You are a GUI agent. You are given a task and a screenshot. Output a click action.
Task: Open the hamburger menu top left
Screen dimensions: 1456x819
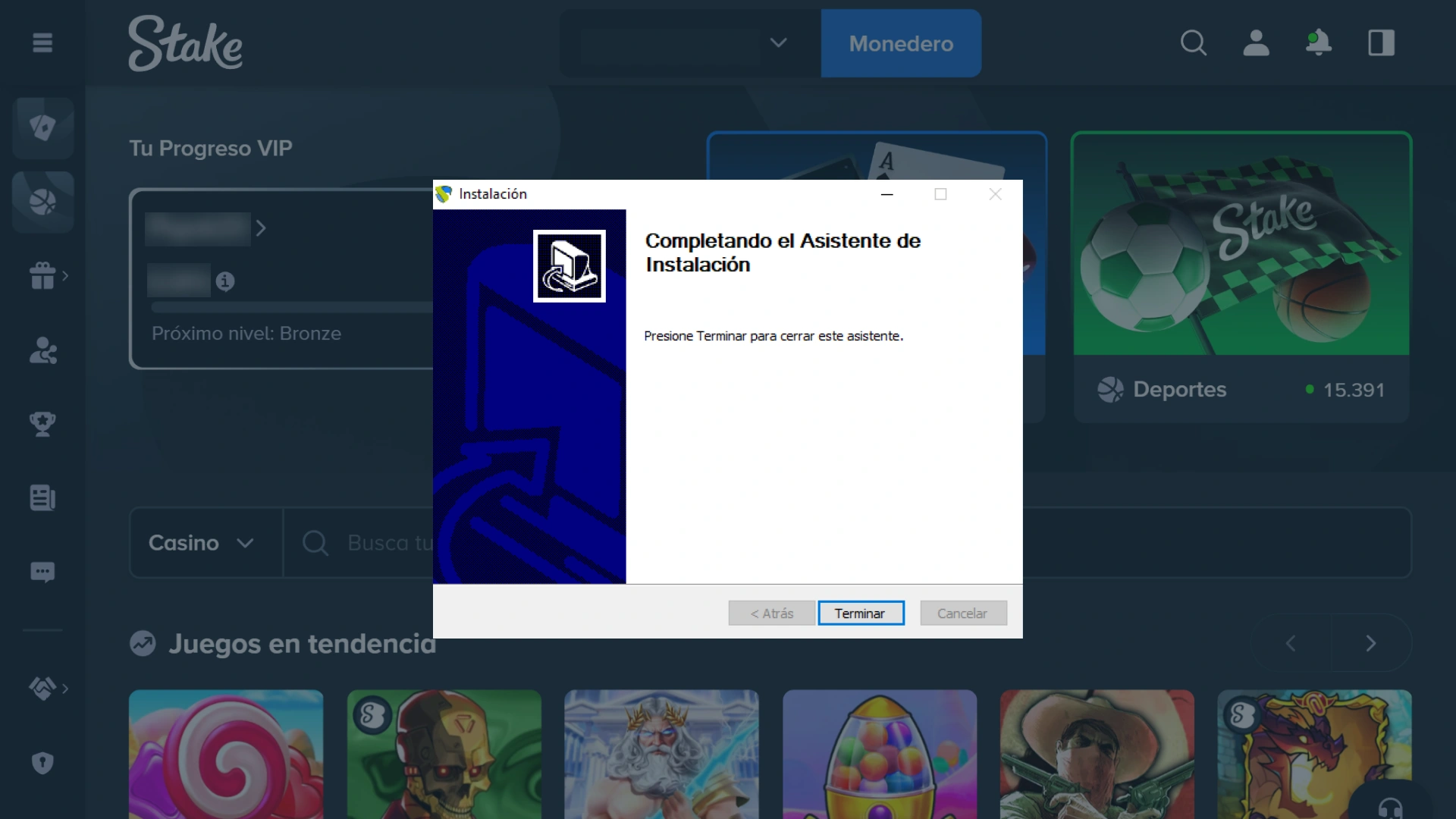point(42,43)
